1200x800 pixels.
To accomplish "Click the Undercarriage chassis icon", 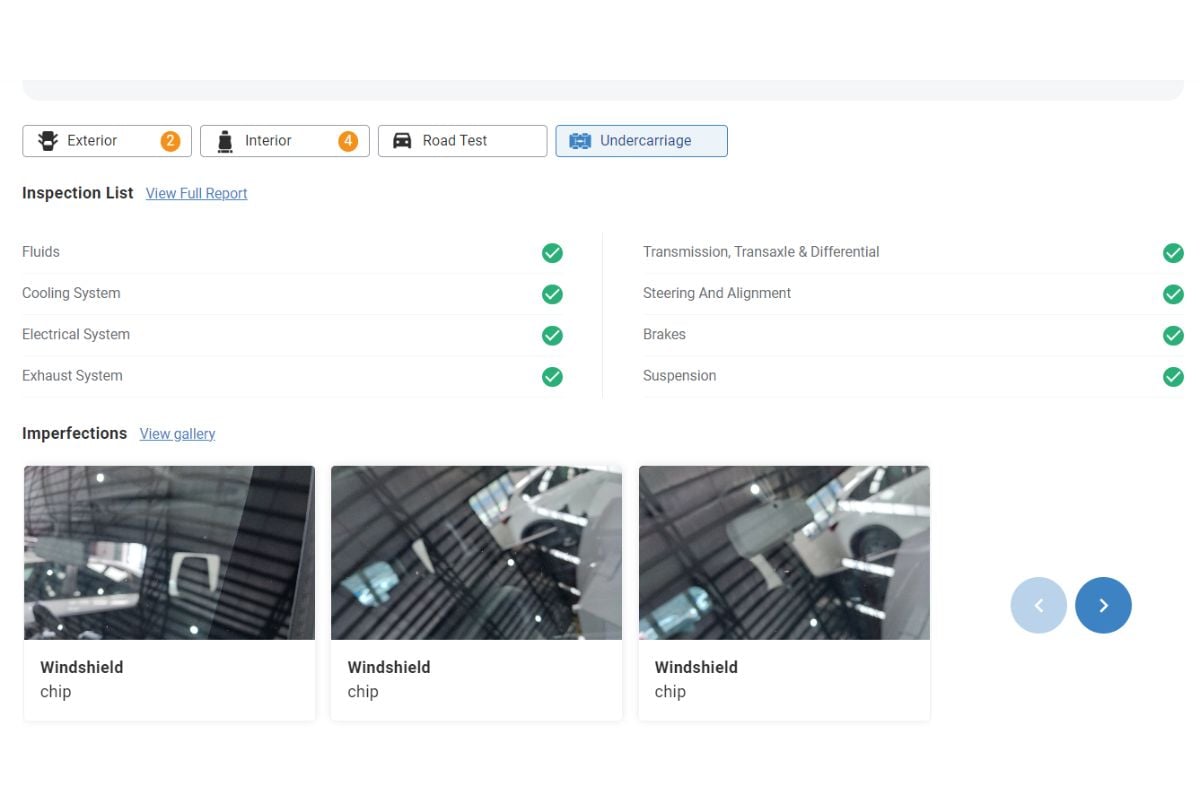I will [x=580, y=141].
